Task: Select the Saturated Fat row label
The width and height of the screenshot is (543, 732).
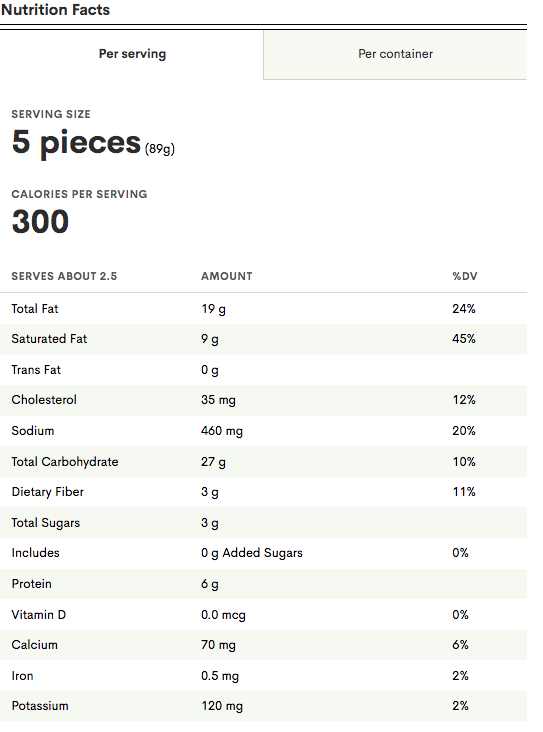Action: pyautogui.click(x=49, y=339)
